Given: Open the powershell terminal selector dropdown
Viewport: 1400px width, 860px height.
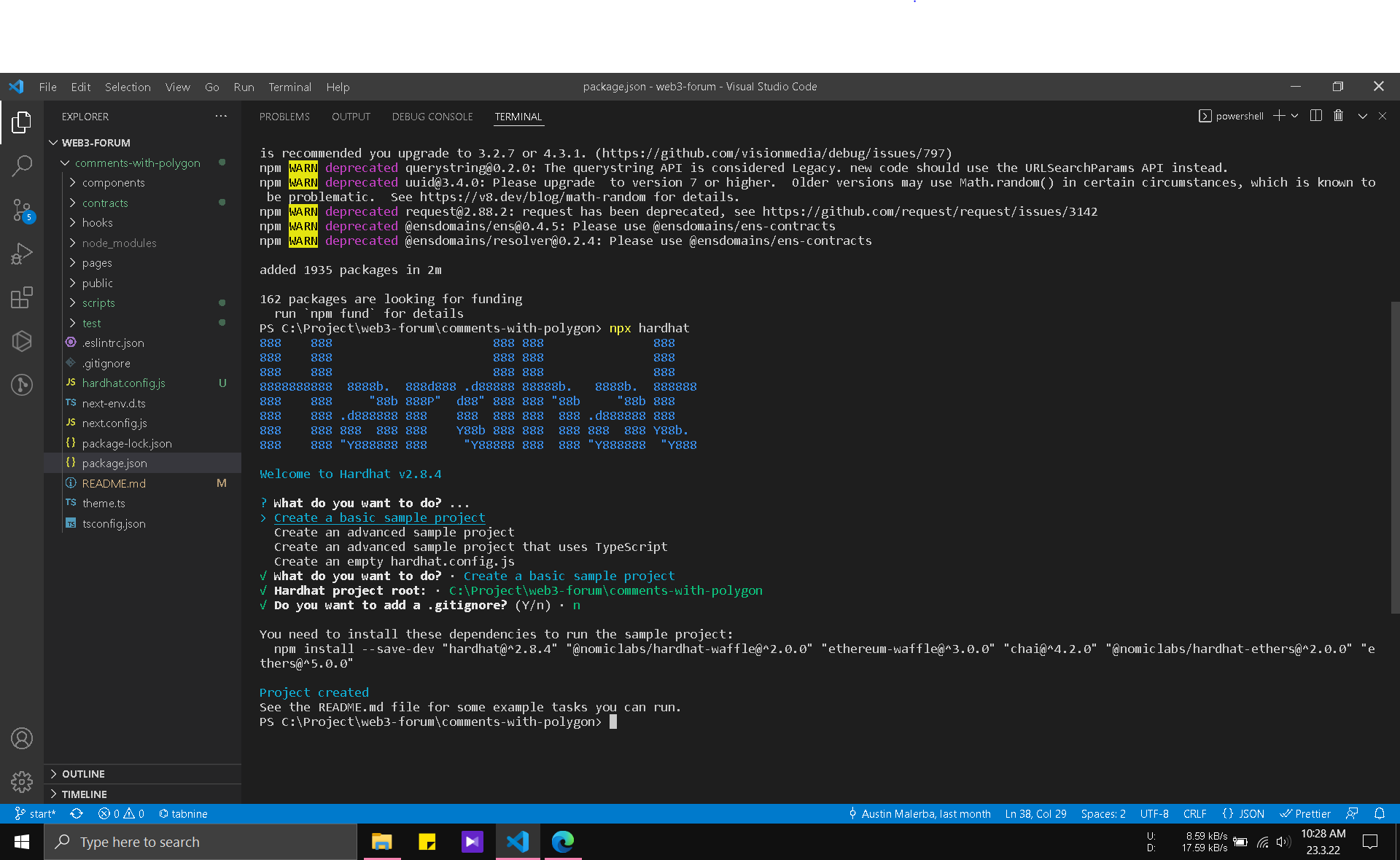Looking at the screenshot, I should pos(1295,116).
